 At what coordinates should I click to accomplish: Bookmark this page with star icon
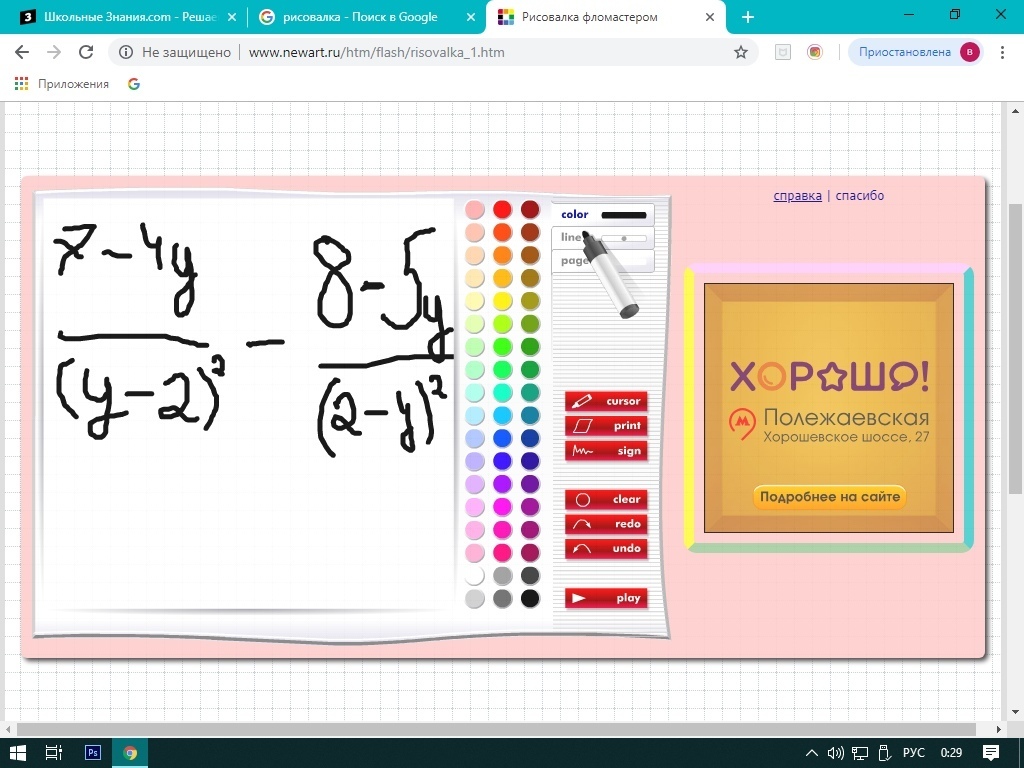point(741,52)
